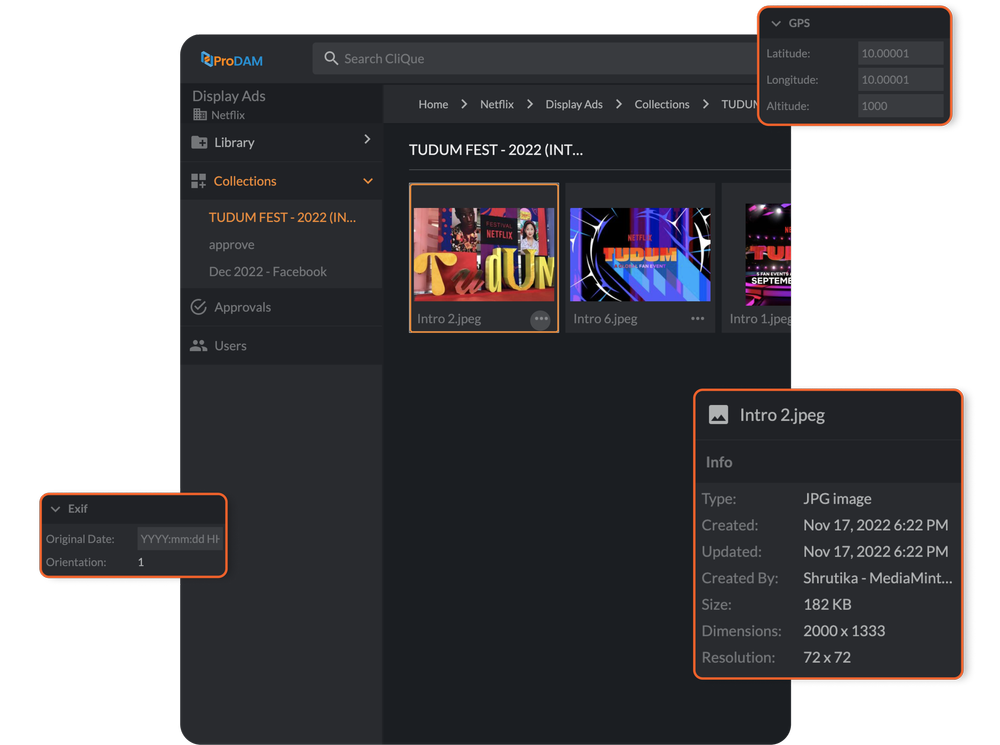The width and height of the screenshot is (1000, 745).
Task: Click the JPG image type value
Action: (x=837, y=499)
